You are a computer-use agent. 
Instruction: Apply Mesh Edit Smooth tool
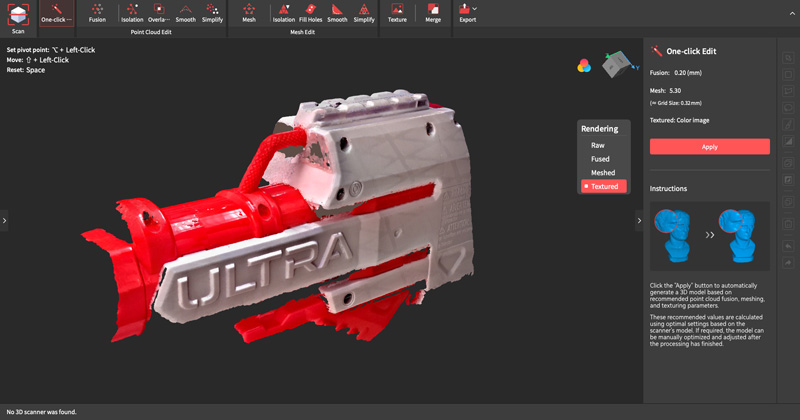tap(337, 14)
